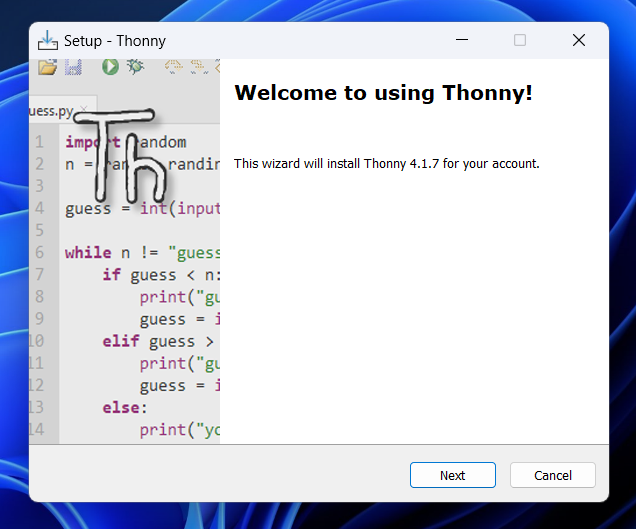636x529 pixels.
Task: Click the Setup - Thonny title text
Action: click(x=115, y=41)
